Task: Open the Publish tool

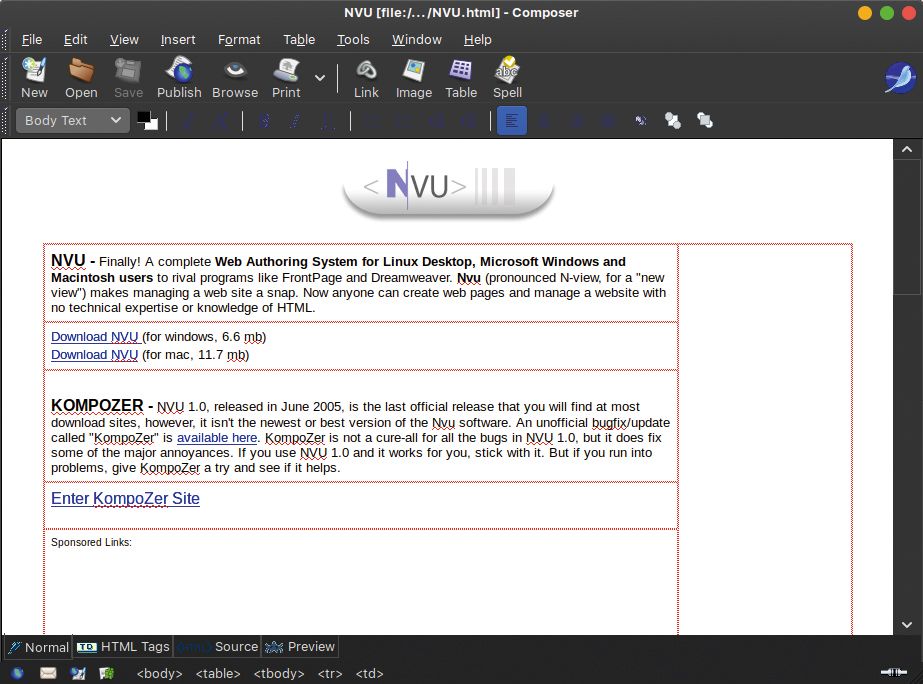Action: [x=179, y=77]
